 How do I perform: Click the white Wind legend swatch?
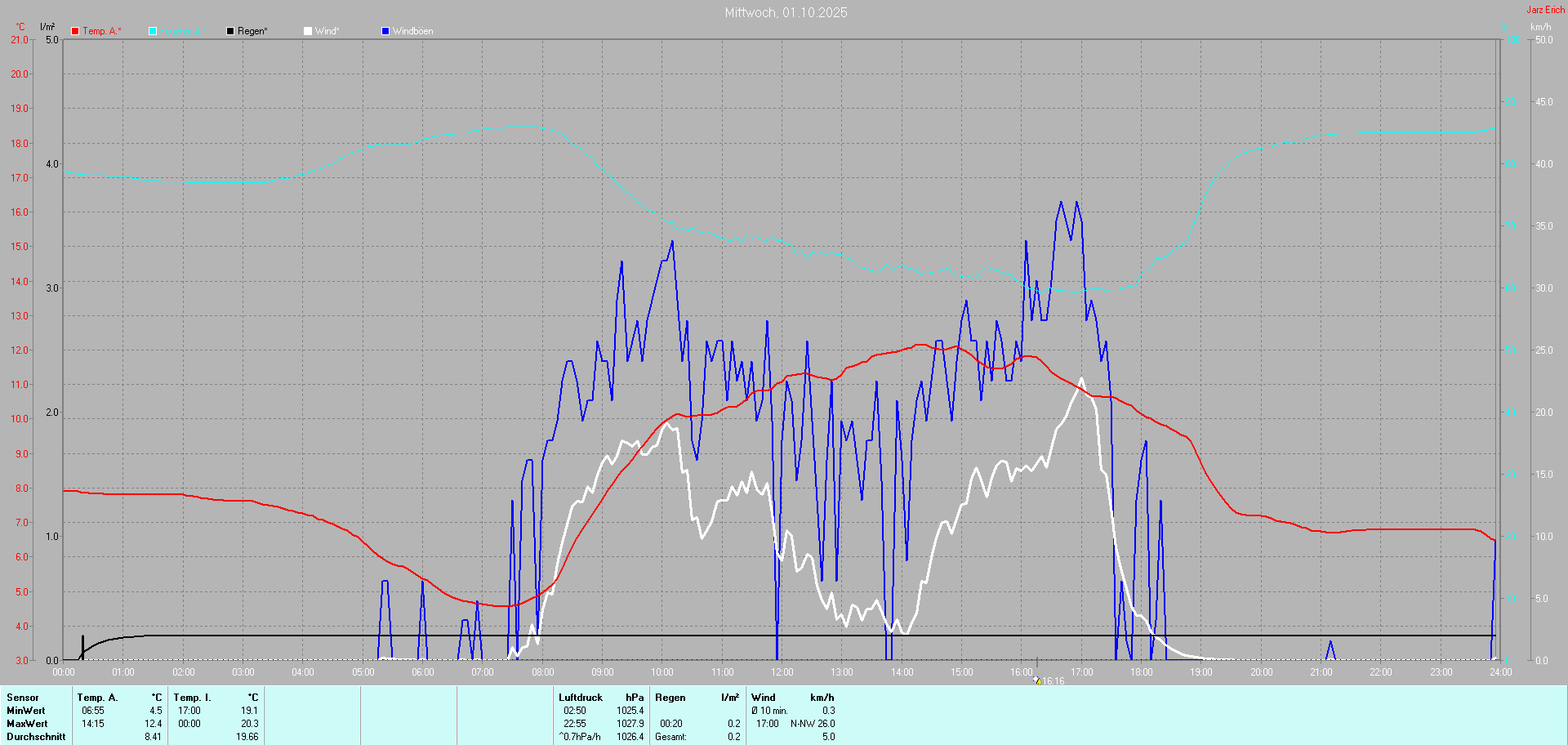click(x=308, y=31)
